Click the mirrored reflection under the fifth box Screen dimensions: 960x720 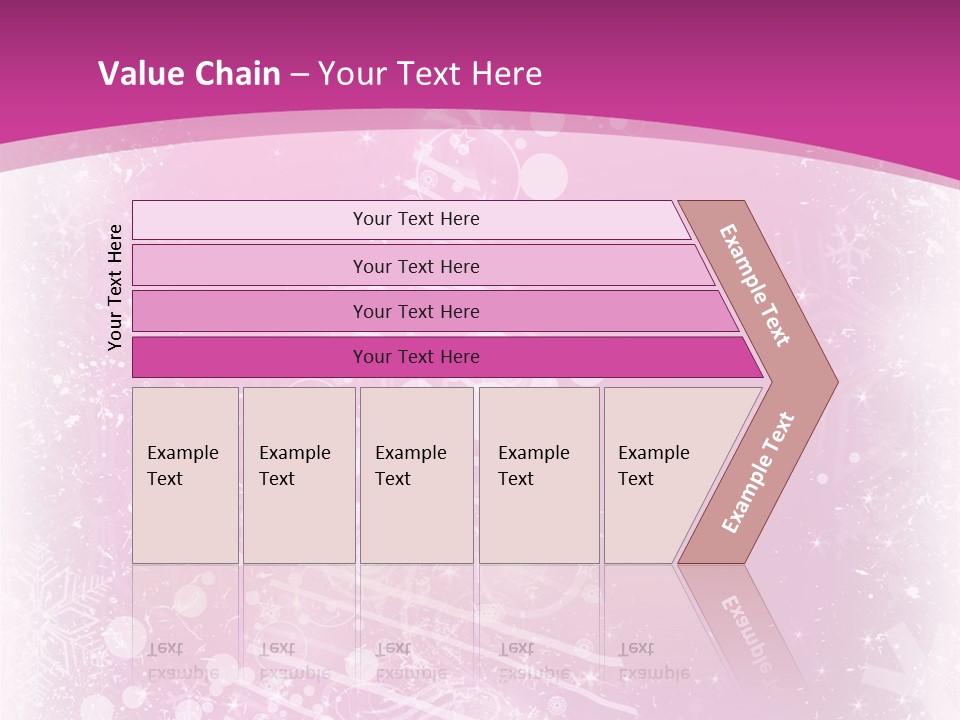(654, 661)
